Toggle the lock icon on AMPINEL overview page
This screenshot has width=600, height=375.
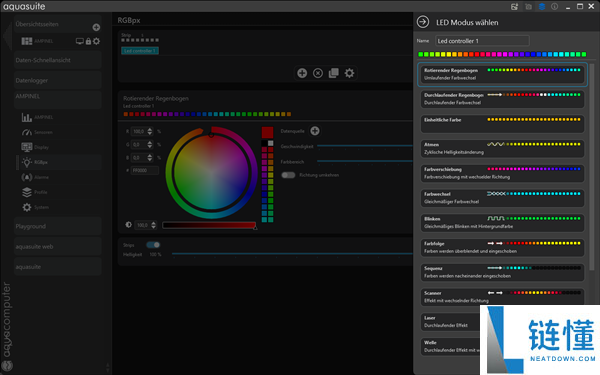(x=88, y=41)
